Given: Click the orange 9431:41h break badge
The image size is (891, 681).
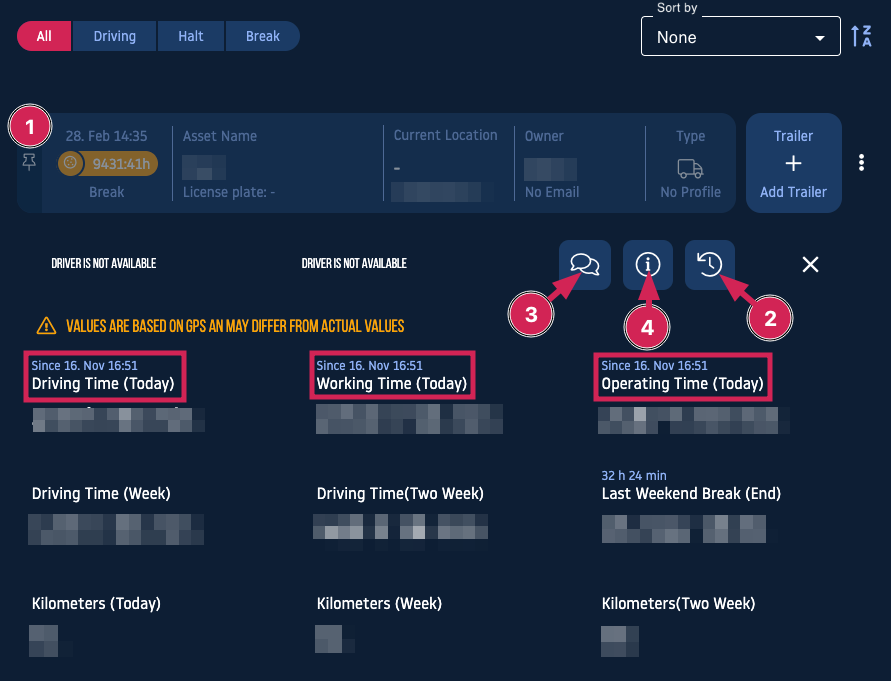Looking at the screenshot, I should (x=107, y=164).
